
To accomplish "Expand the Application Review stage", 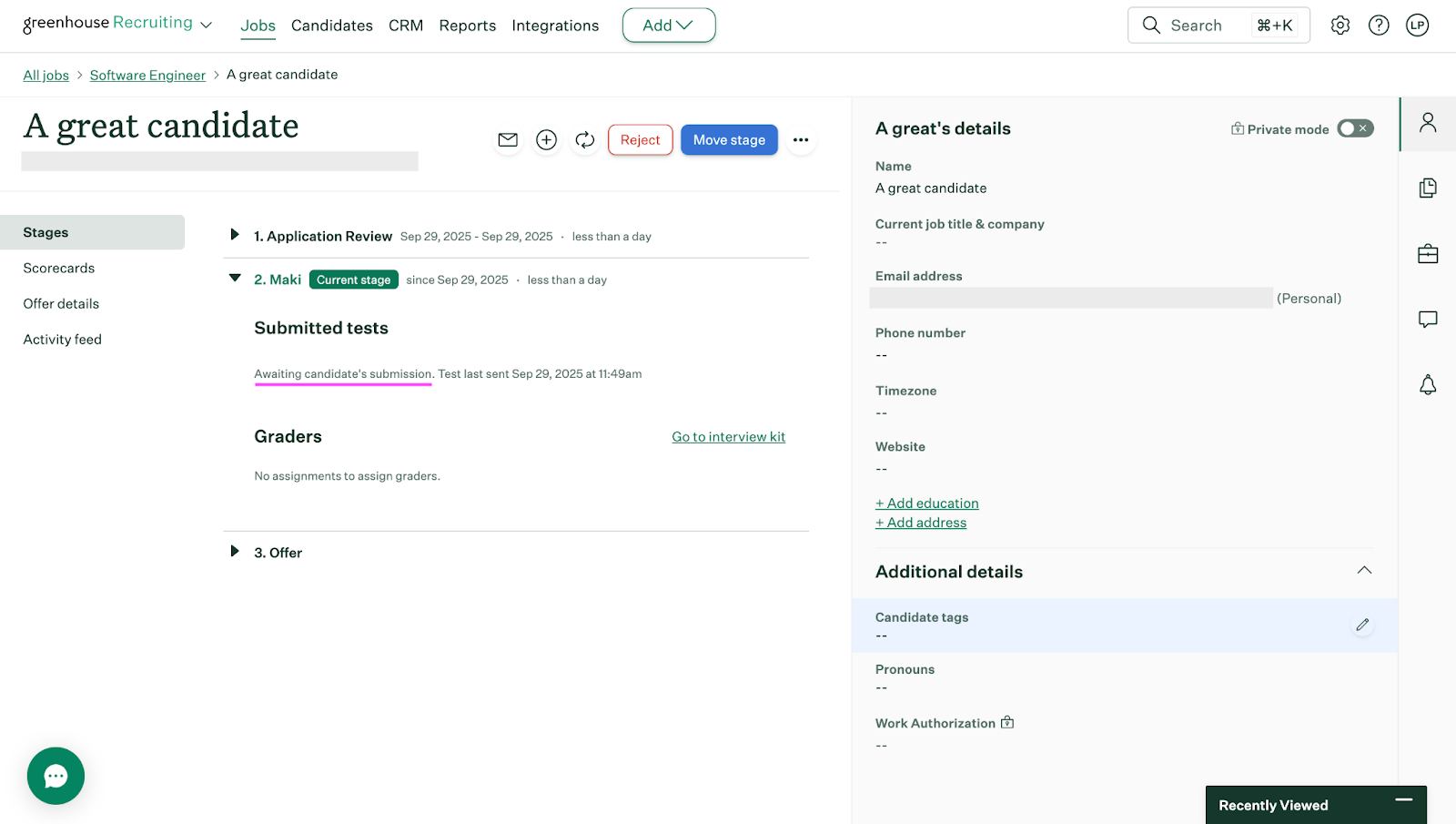I will 235,235.
